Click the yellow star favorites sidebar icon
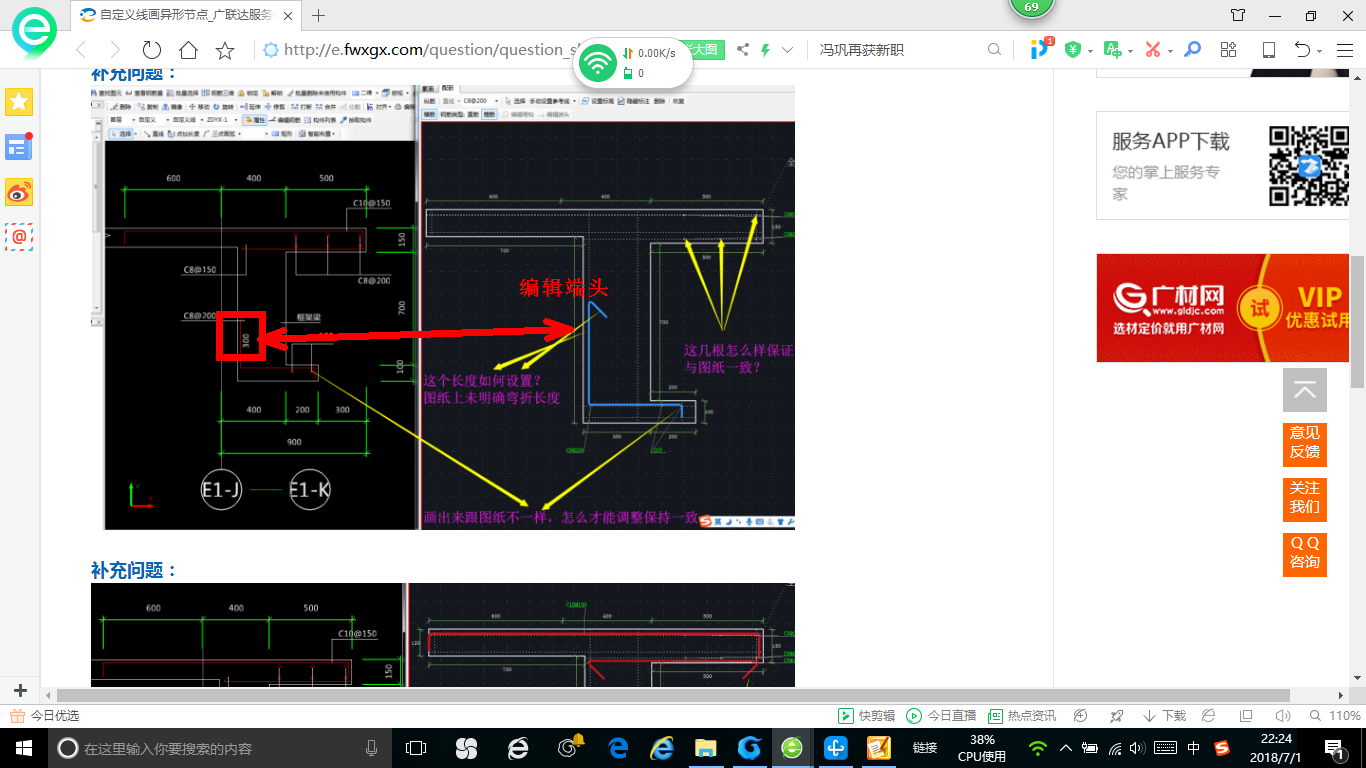 tap(19, 101)
